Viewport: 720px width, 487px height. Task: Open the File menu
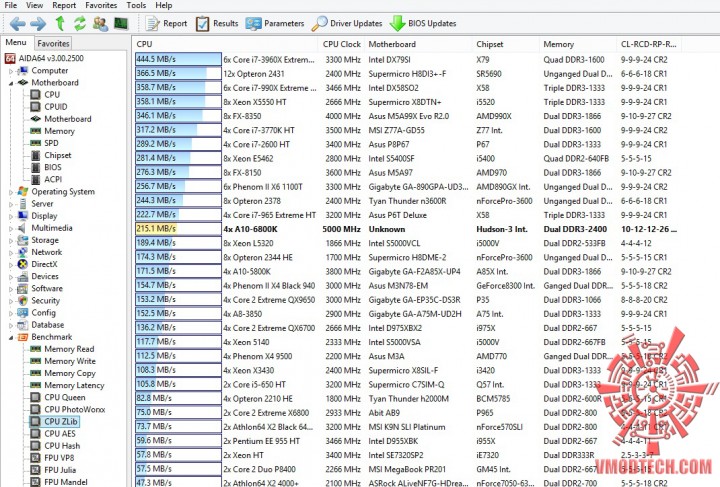click(11, 6)
